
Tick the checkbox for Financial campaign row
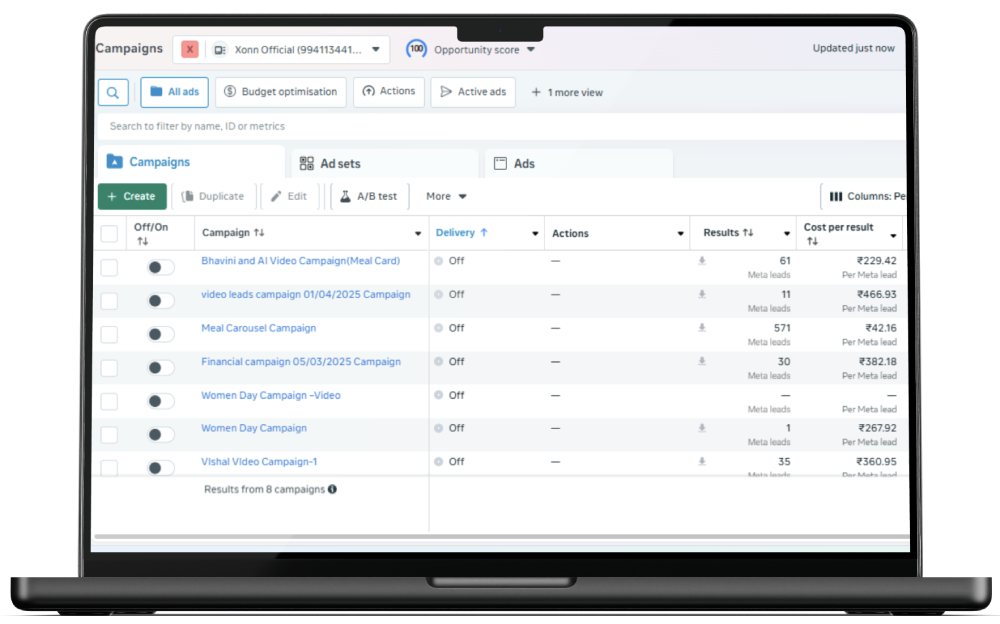[x=109, y=368]
